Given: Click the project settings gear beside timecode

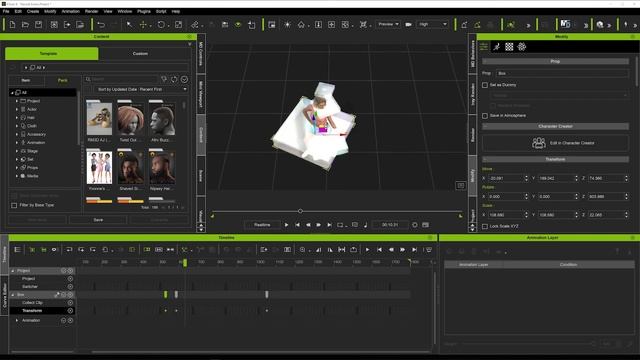Looking at the screenshot, I should (x=415, y=225).
